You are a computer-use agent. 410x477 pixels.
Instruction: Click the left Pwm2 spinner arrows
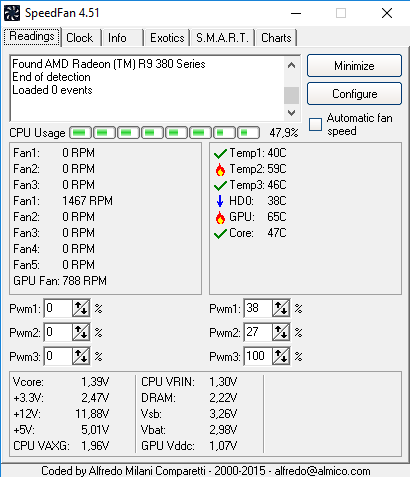[x=81, y=332]
